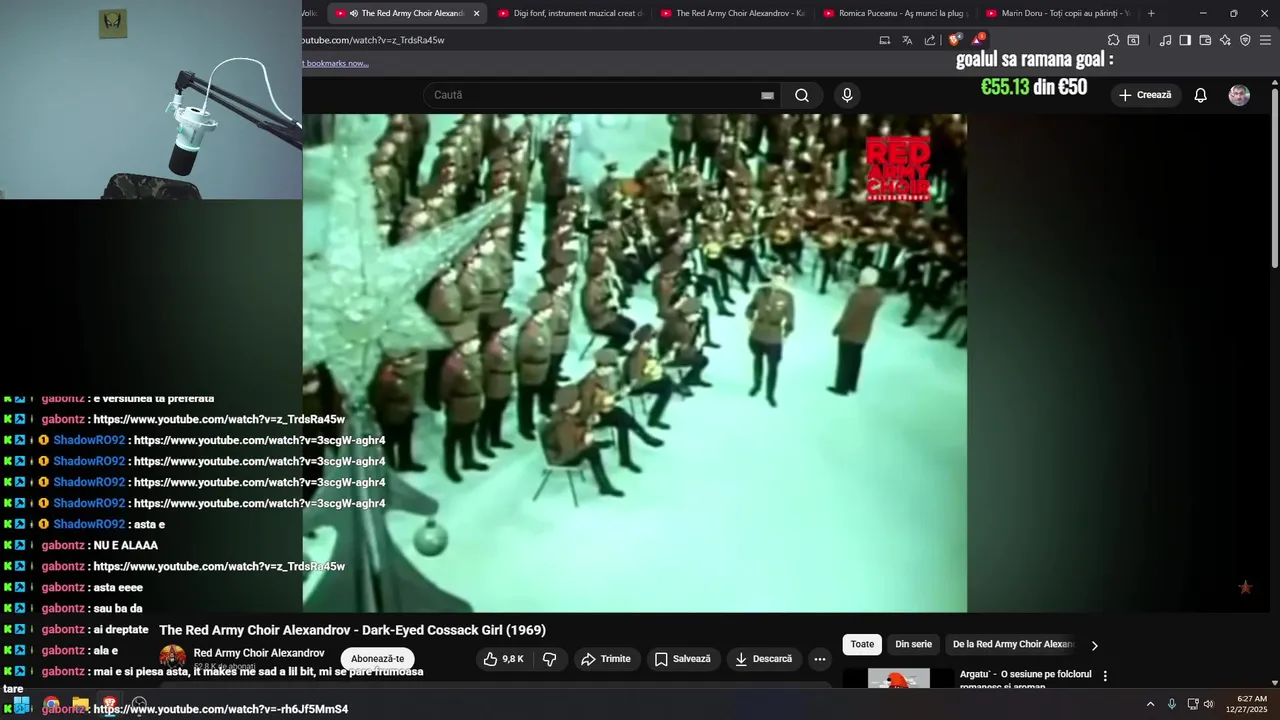The height and width of the screenshot is (720, 1280).
Task: Start voice search with microphone icon
Action: pyautogui.click(x=847, y=95)
